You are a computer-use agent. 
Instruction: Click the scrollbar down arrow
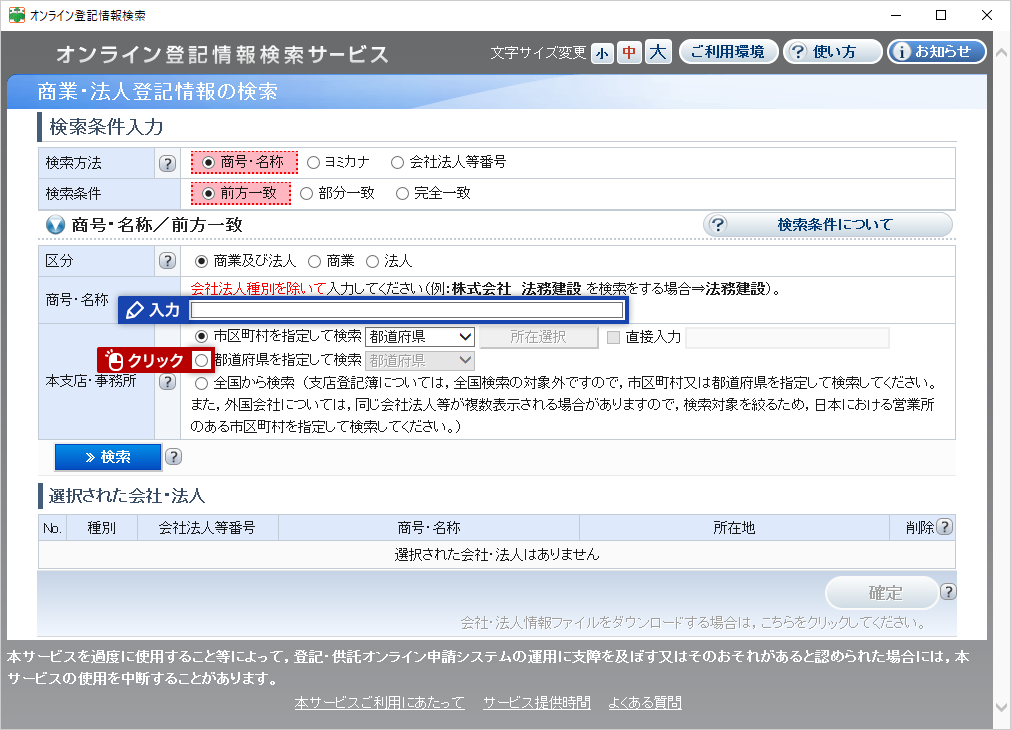coord(1001,708)
